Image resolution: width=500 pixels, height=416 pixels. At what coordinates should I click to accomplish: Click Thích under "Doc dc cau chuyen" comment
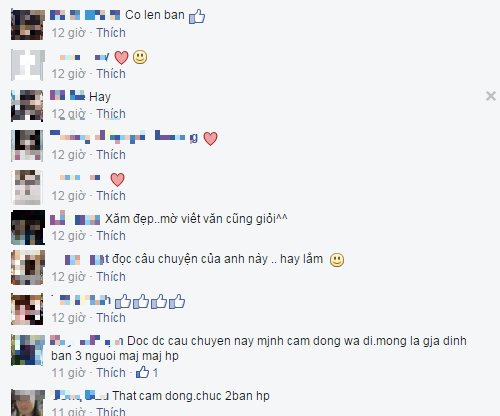[x=111, y=373]
